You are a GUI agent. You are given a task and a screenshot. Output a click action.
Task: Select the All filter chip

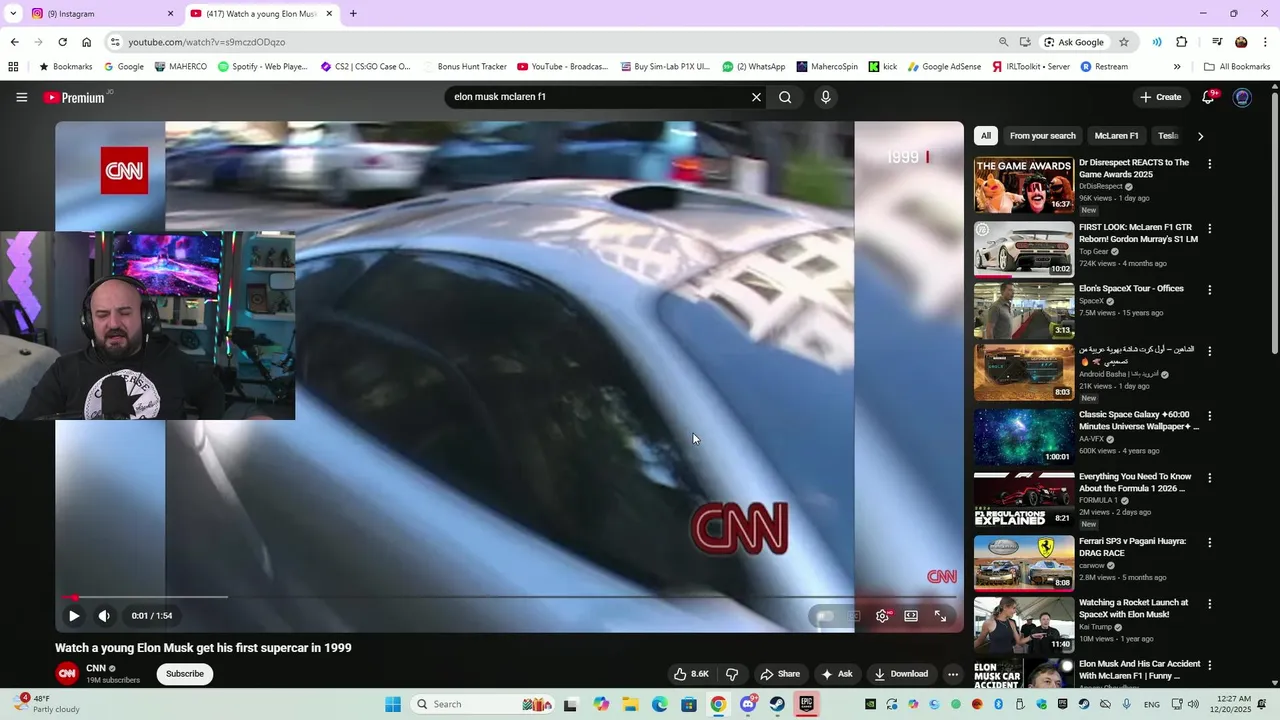tap(986, 136)
